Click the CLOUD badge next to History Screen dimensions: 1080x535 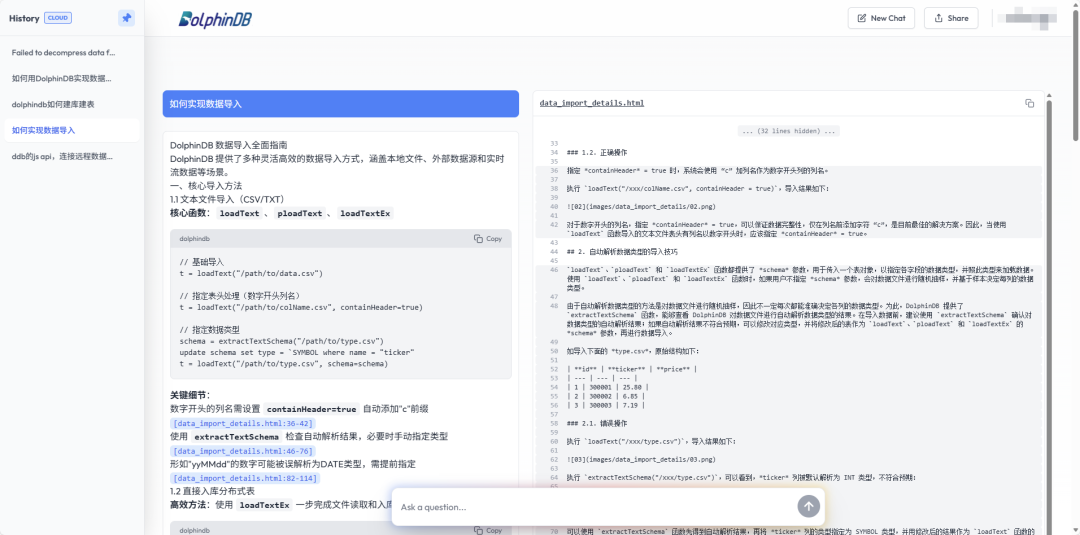[58, 19]
